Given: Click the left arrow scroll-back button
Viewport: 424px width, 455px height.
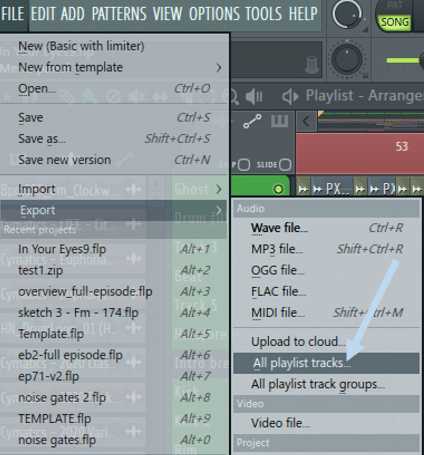Looking at the screenshot, I should 306,121.
